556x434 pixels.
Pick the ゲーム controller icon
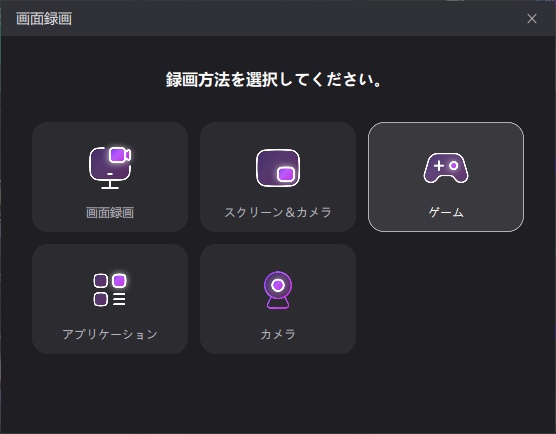446,168
